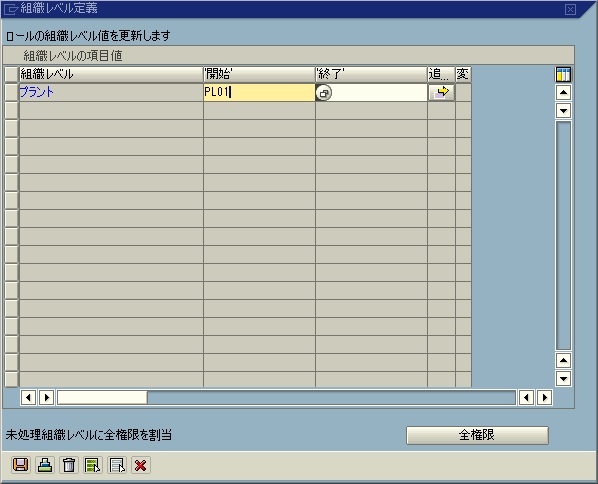The width and height of the screenshot is (598, 484).
Task: Click the 全権限 button
Action: pos(477,435)
